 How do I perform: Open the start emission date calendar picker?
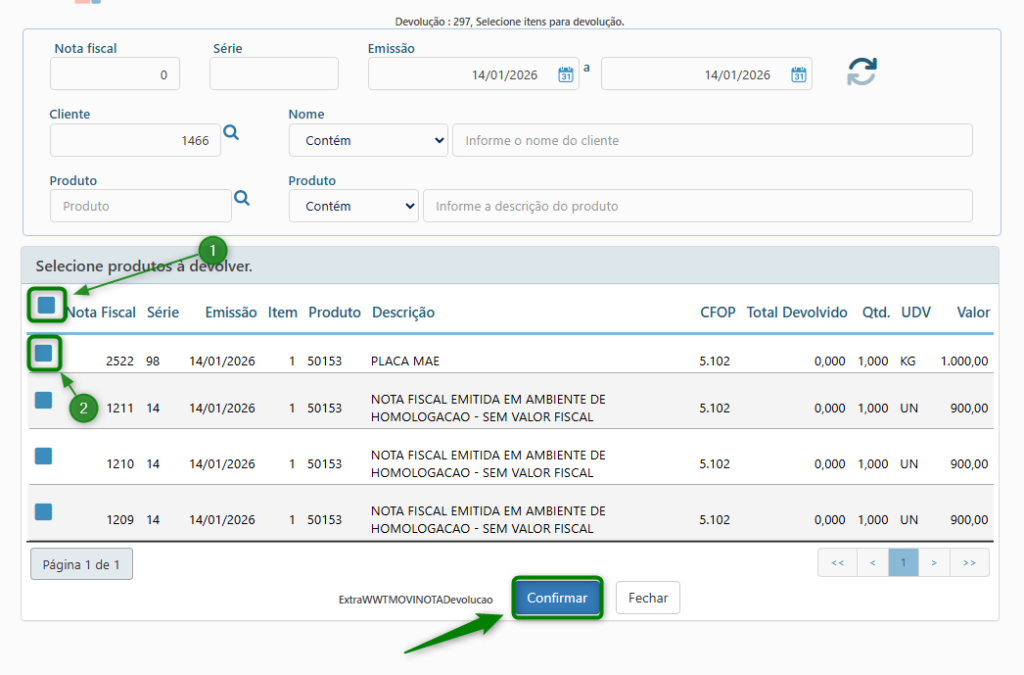[x=566, y=75]
